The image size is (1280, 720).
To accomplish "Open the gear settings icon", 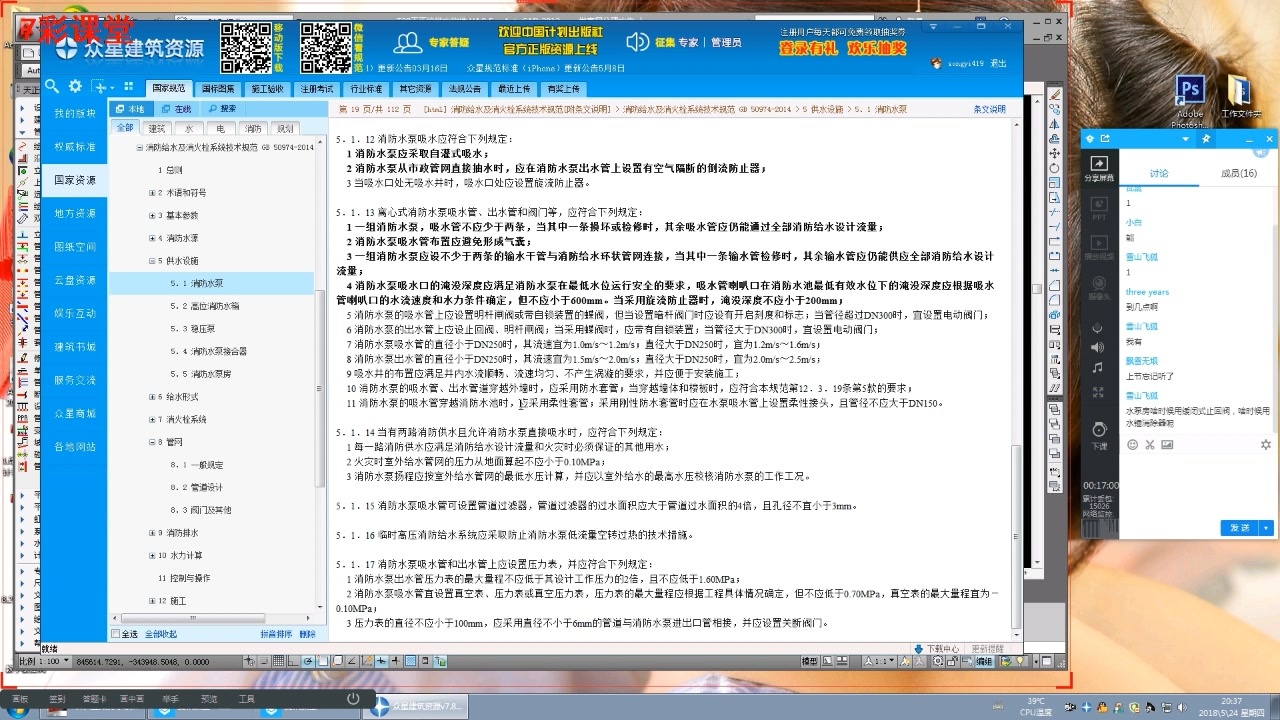I will pyautogui.click(x=75, y=87).
